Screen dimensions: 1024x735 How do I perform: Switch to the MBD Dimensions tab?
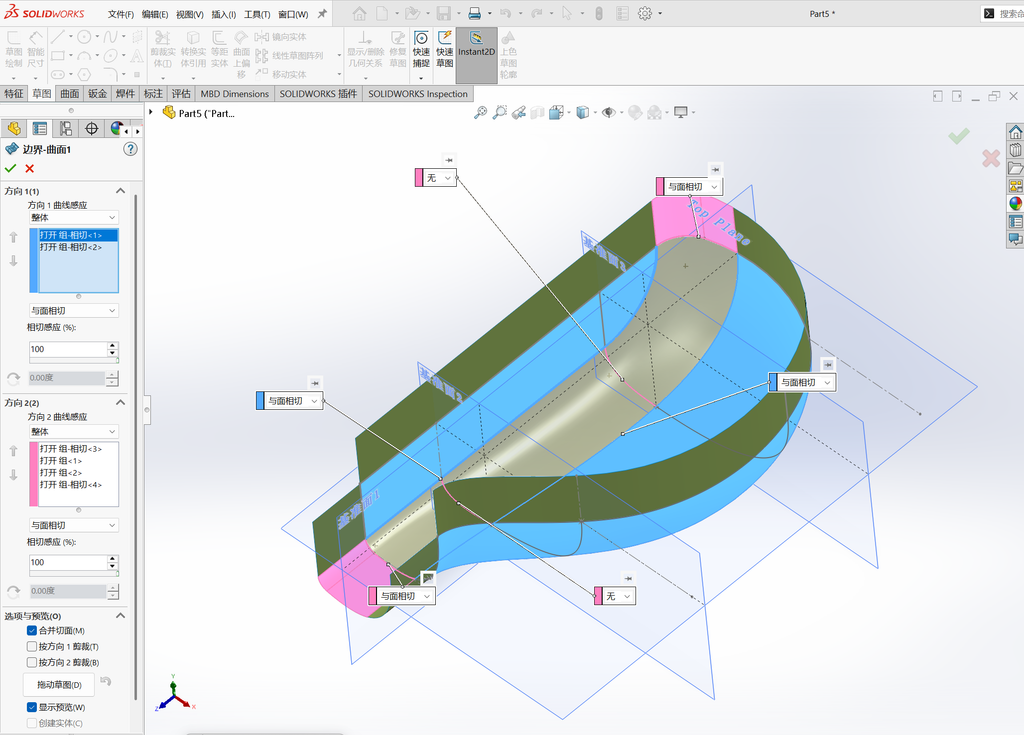234,93
